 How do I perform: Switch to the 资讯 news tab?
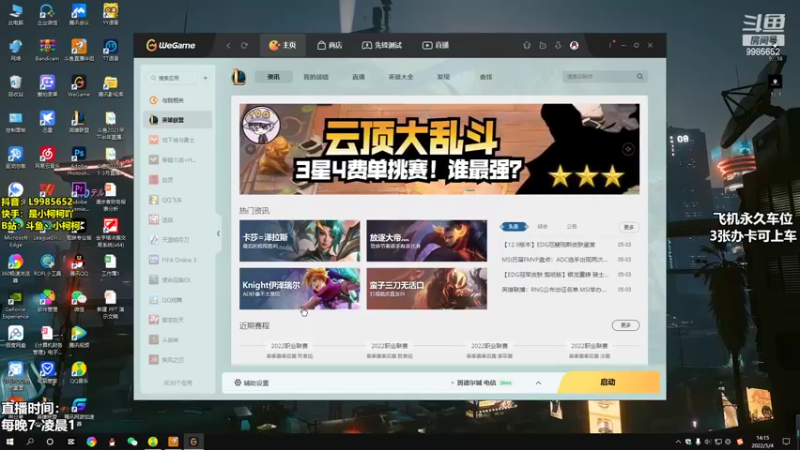point(273,77)
